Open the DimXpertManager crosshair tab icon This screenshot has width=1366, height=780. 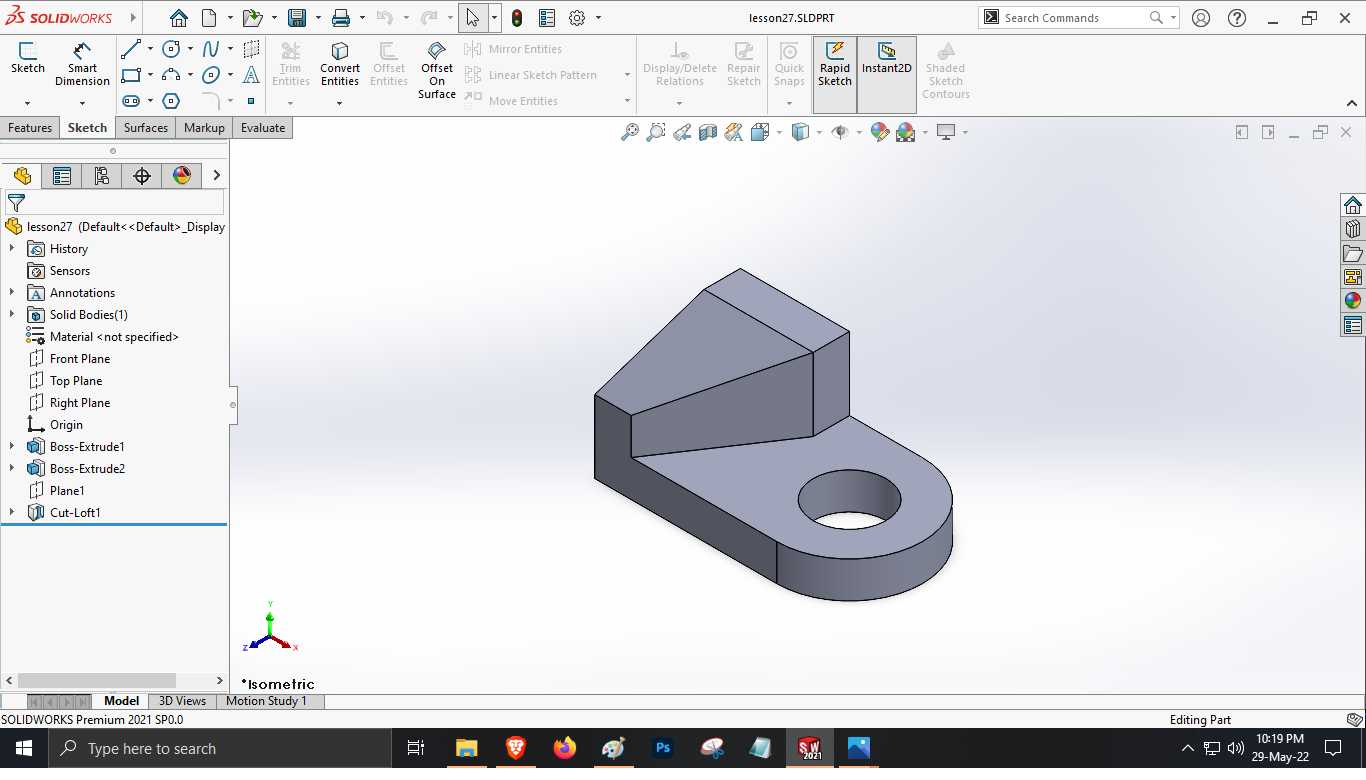point(142,176)
